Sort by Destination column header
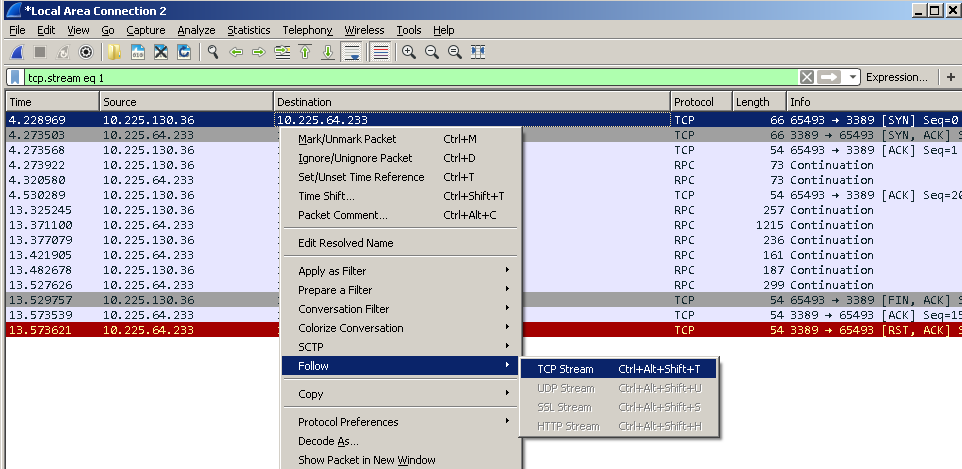Screen dimensions: 962x469 [472, 102]
